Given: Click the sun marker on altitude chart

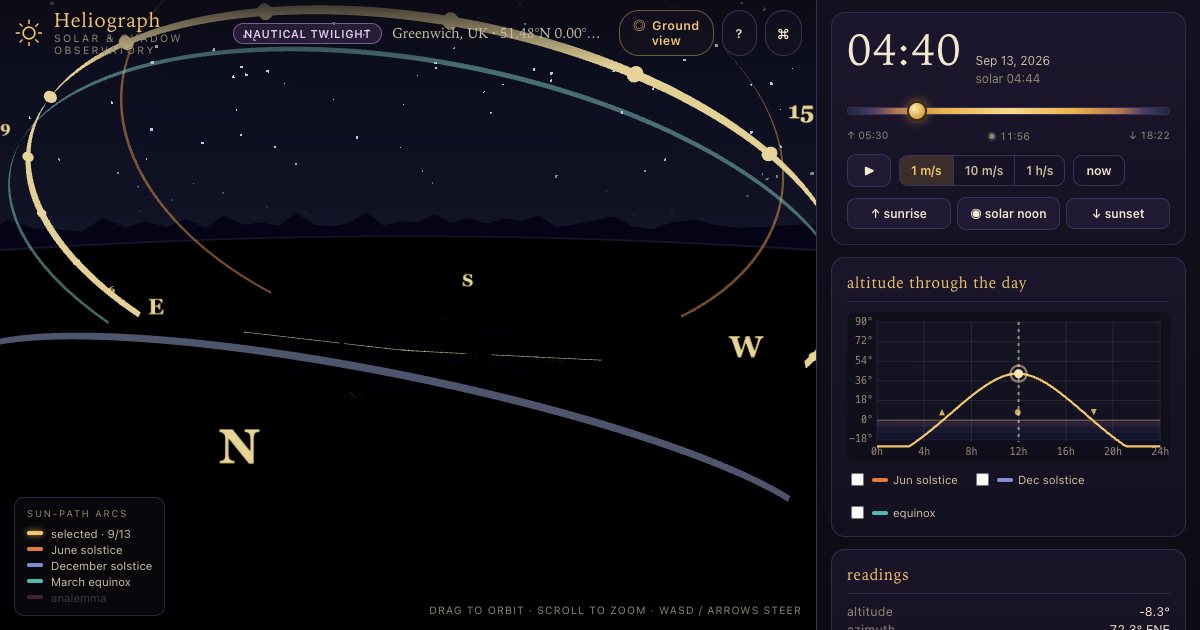Looking at the screenshot, I should [x=1018, y=374].
